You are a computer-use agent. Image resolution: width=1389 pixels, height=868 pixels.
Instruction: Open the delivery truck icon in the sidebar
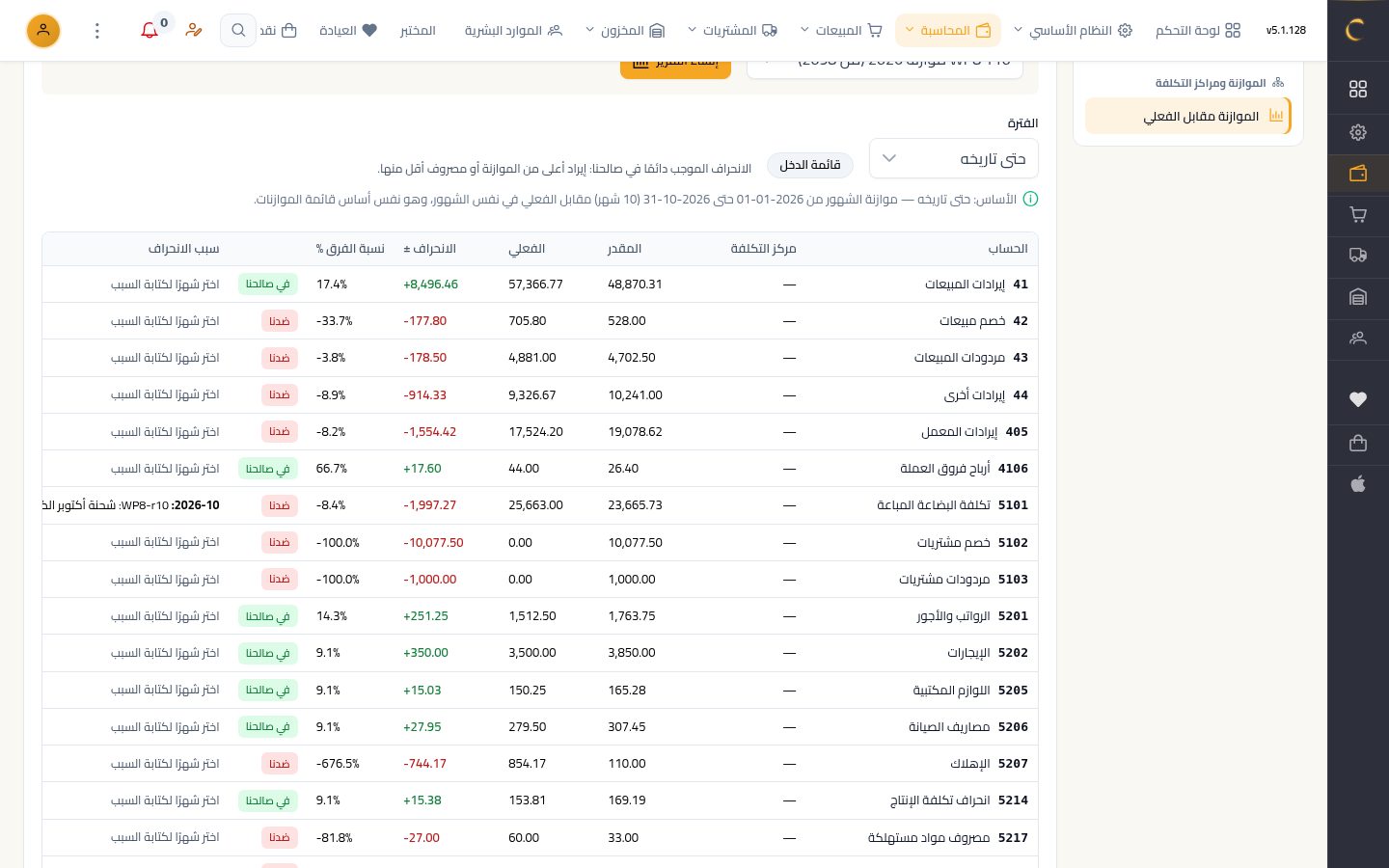point(1358,256)
